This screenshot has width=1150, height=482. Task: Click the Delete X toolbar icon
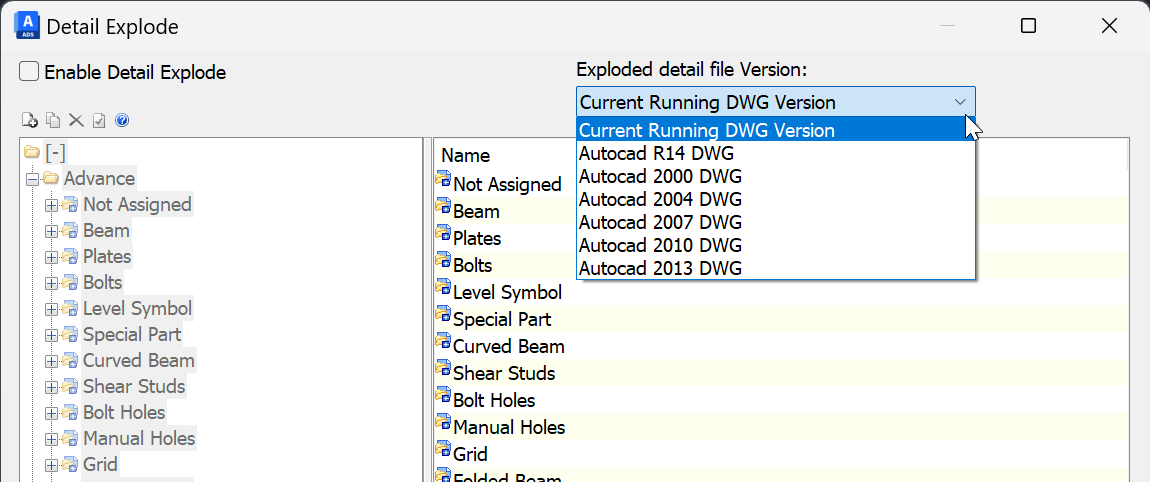(x=76, y=121)
